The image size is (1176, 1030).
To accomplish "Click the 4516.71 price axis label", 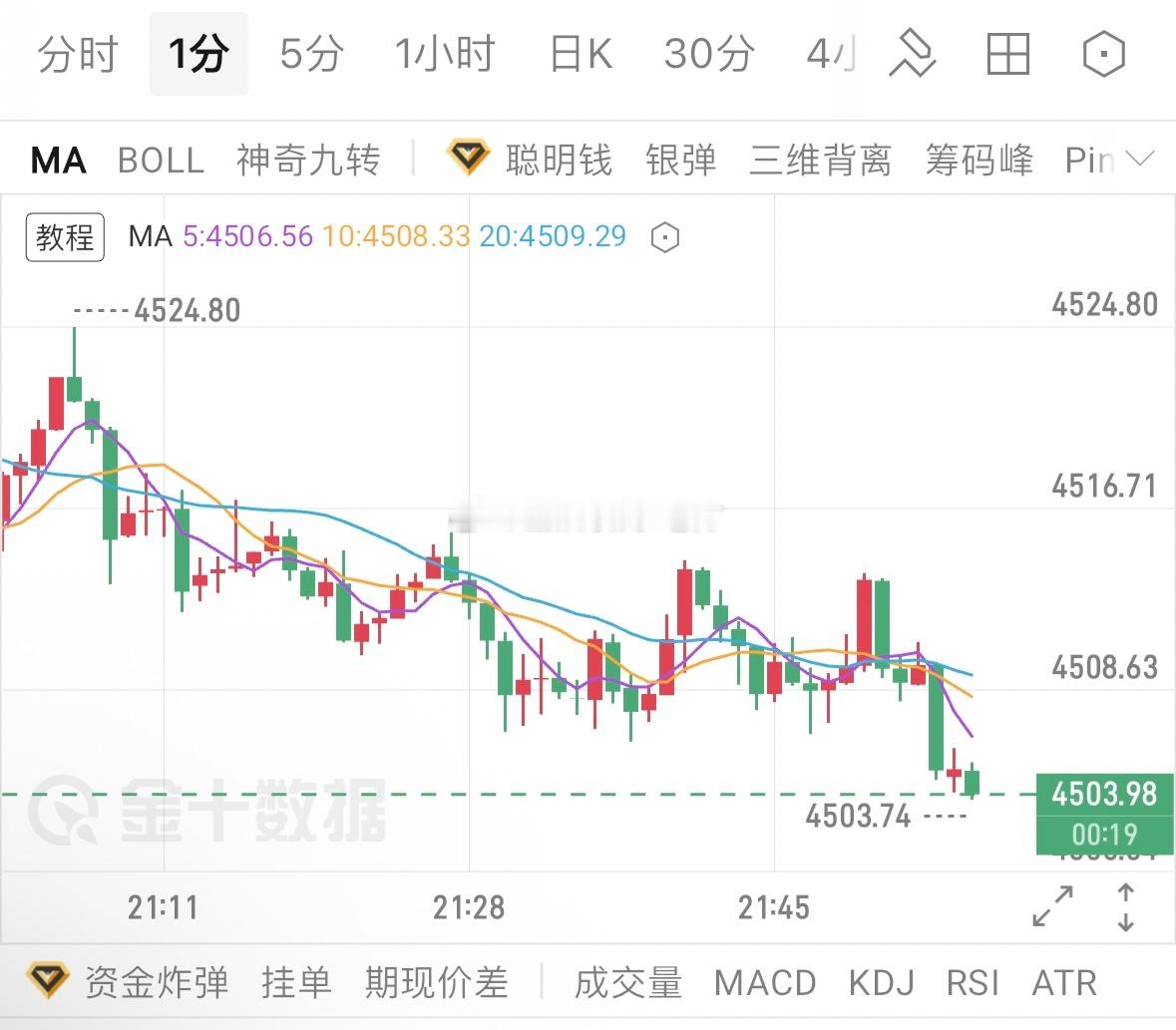I will (1104, 487).
